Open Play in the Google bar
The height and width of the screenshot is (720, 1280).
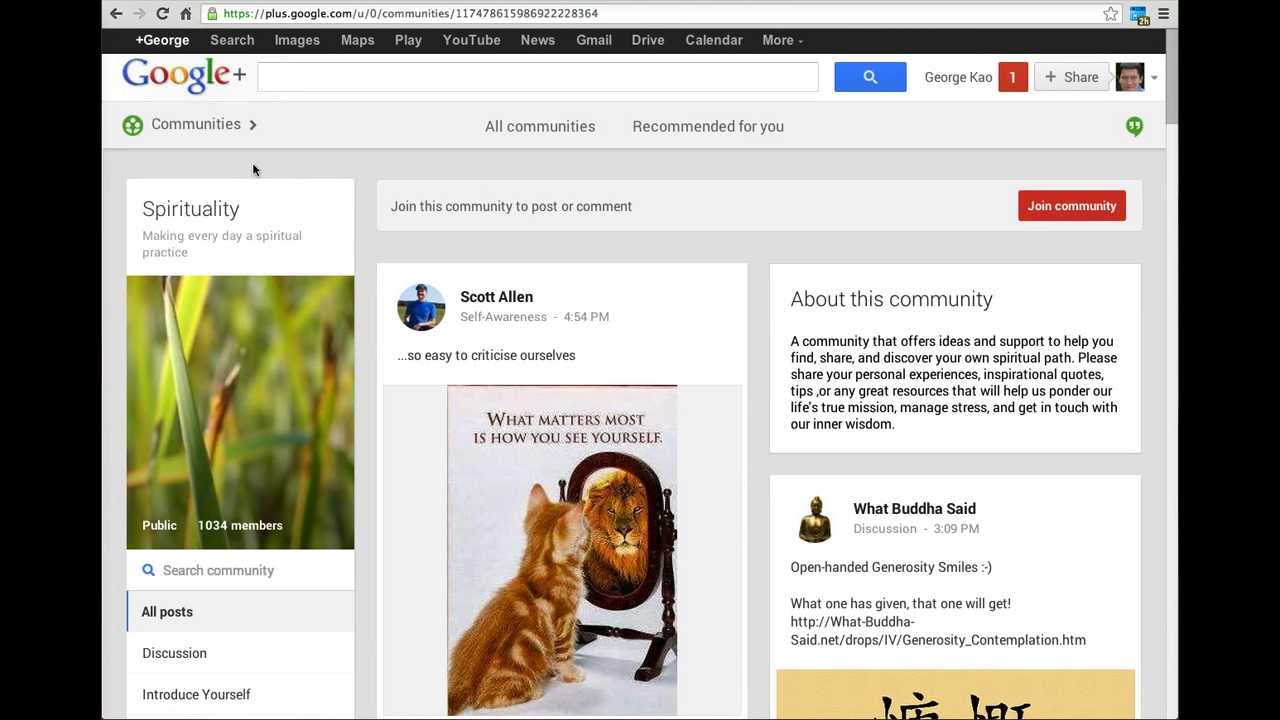(408, 40)
